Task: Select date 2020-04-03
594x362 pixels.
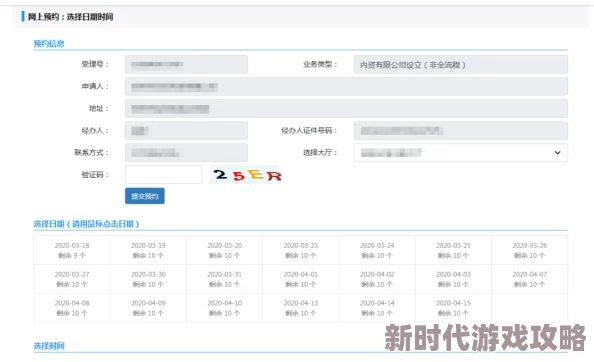Action: click(453, 279)
